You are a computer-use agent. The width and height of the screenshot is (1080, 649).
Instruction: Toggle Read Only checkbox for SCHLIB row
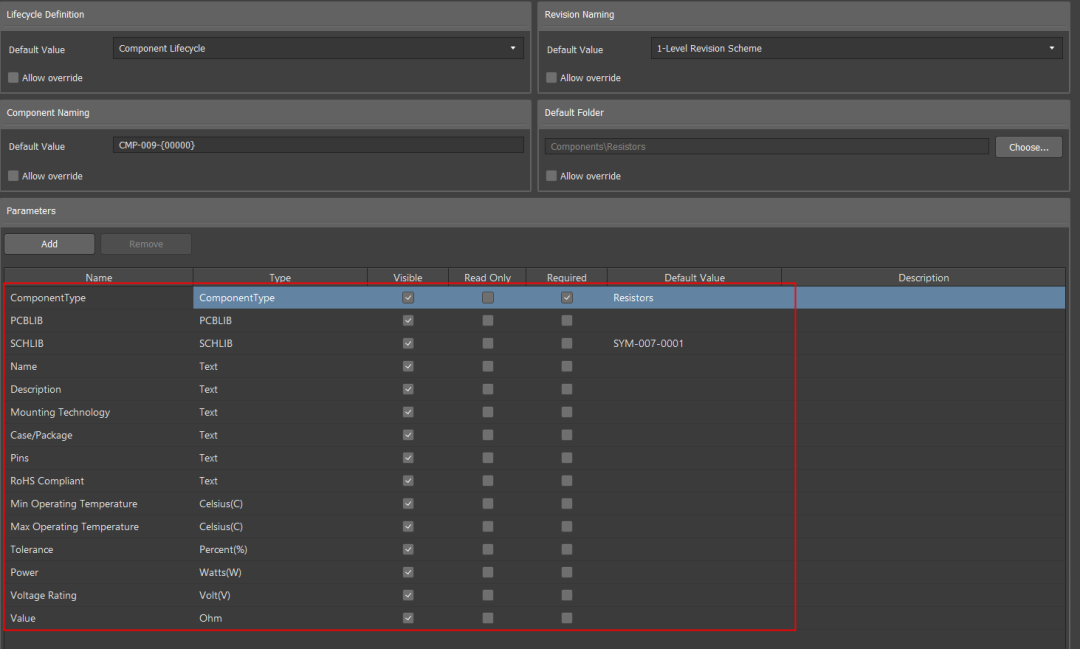pyautogui.click(x=488, y=343)
